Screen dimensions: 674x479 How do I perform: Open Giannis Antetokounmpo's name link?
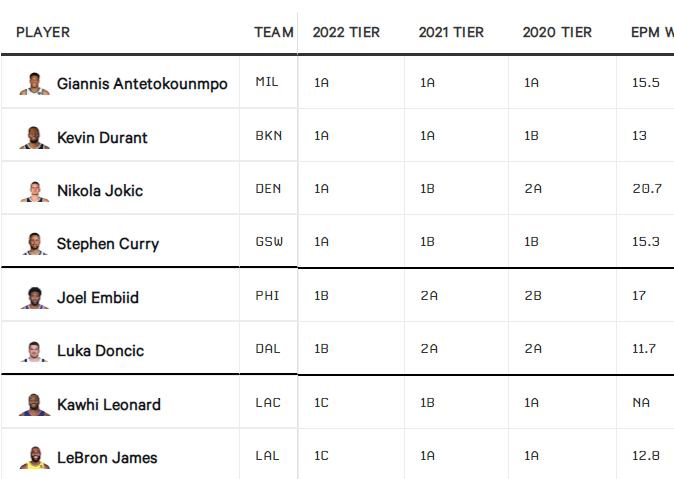tap(142, 84)
